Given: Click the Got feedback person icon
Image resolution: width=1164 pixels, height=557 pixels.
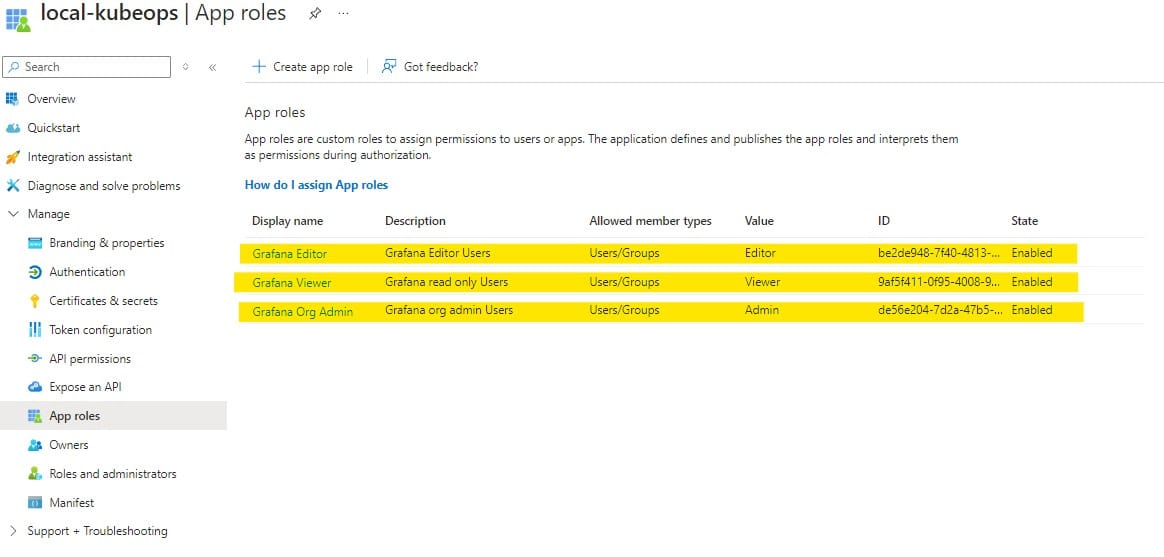Looking at the screenshot, I should (x=389, y=67).
